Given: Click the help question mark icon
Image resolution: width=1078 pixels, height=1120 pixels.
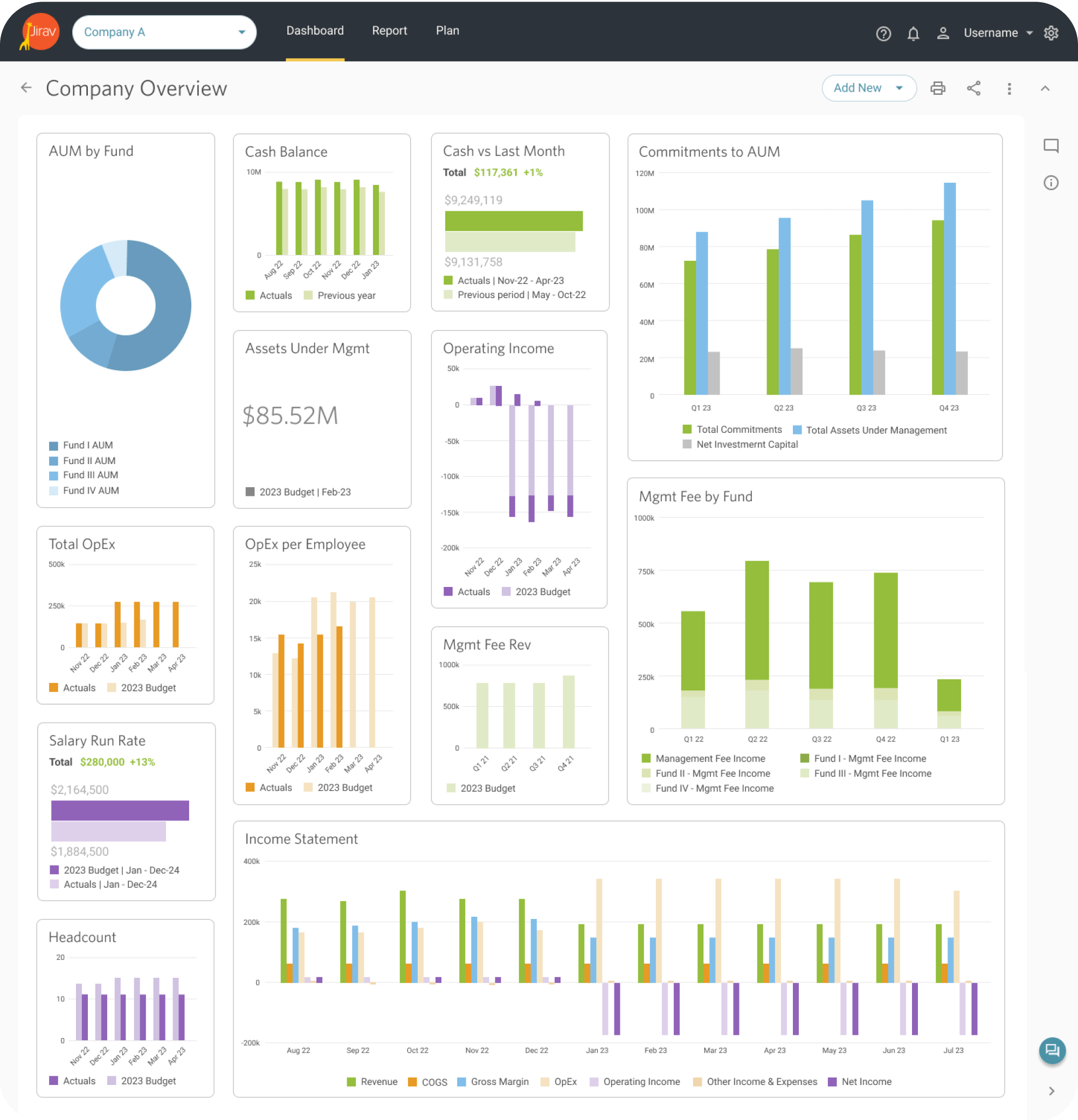Looking at the screenshot, I should (x=883, y=34).
